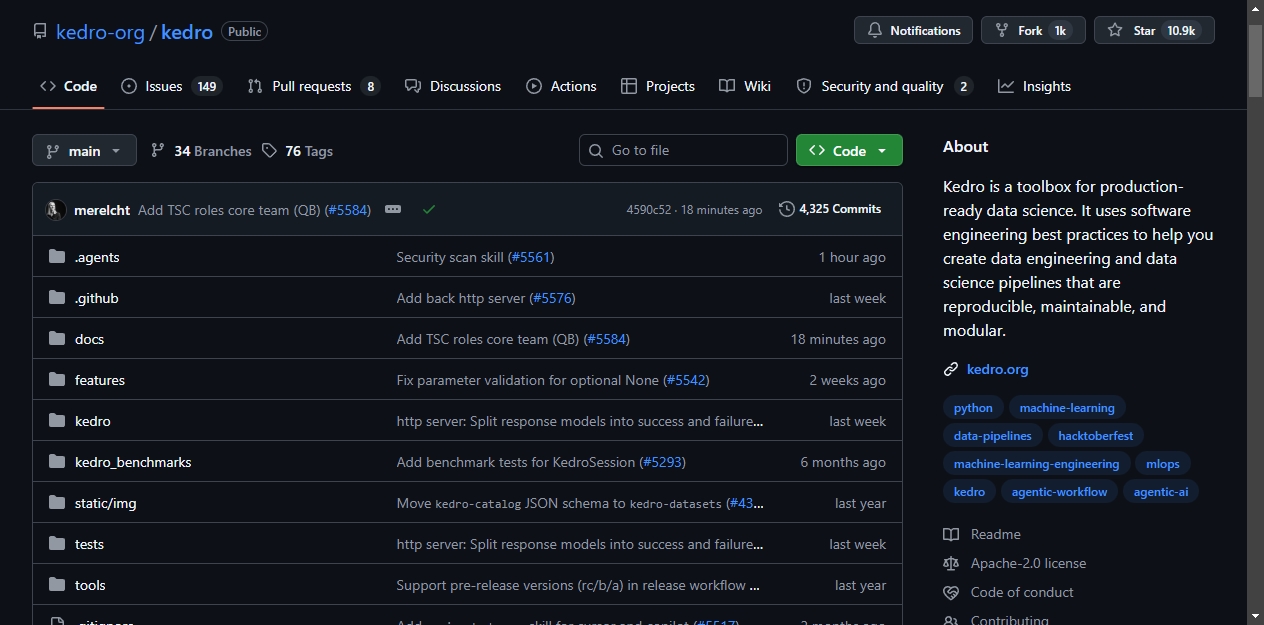1264x625 pixels.
Task: Select the agentic-workflow topic tag
Action: click(x=1060, y=491)
